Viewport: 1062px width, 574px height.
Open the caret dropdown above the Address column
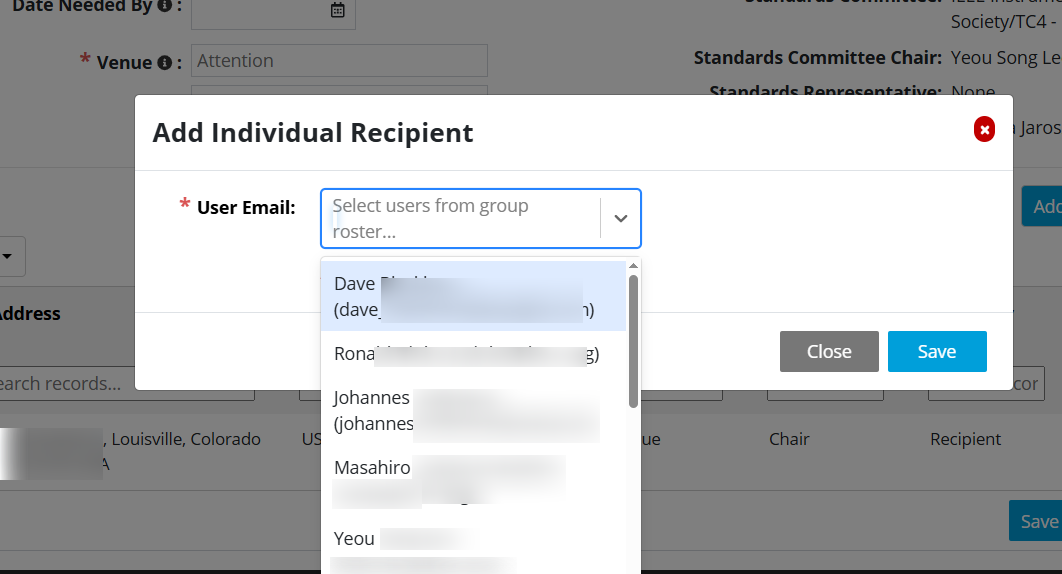coord(8,257)
